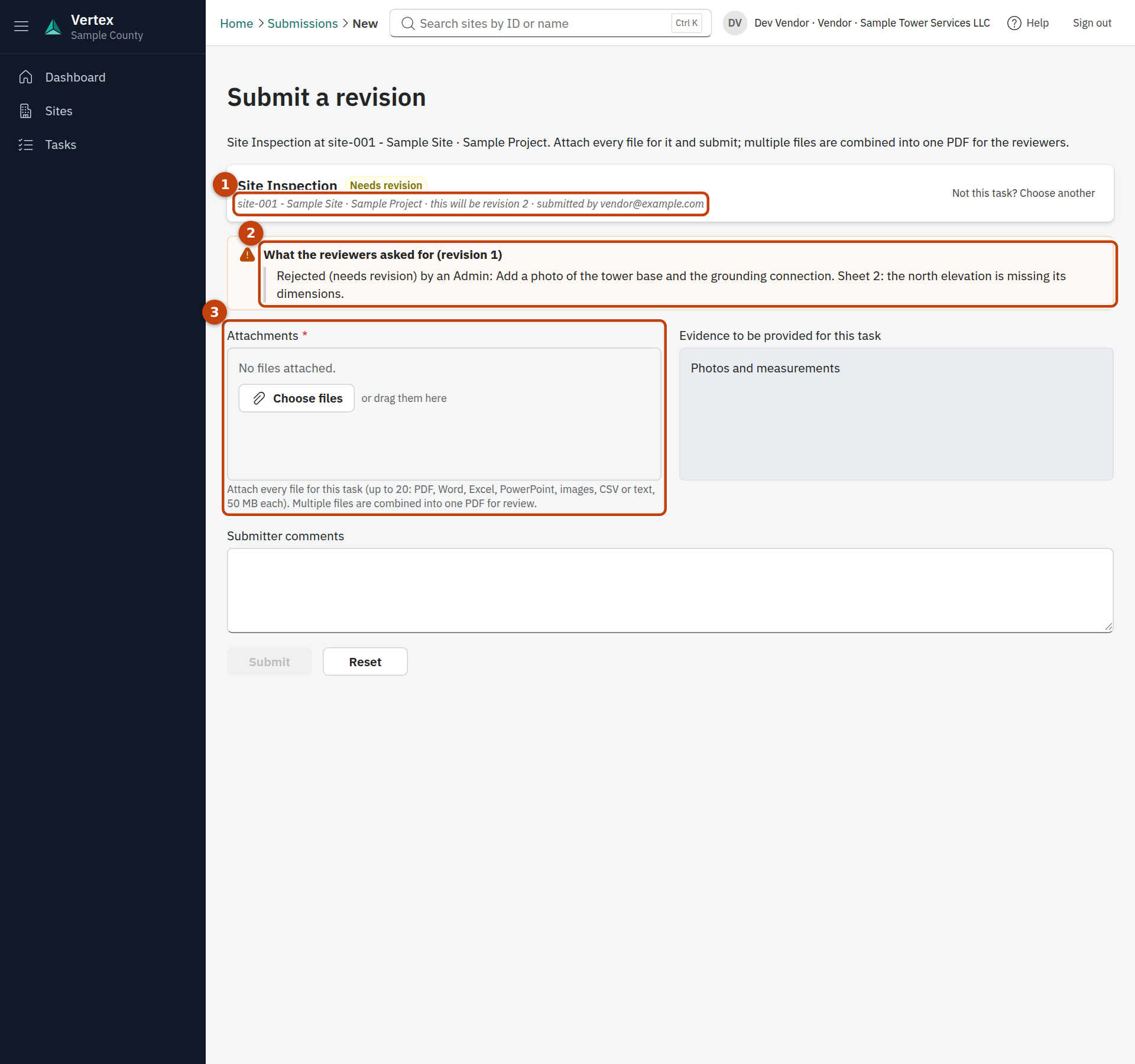Sign out of the account
This screenshot has width=1135, height=1064.
pos(1092,23)
